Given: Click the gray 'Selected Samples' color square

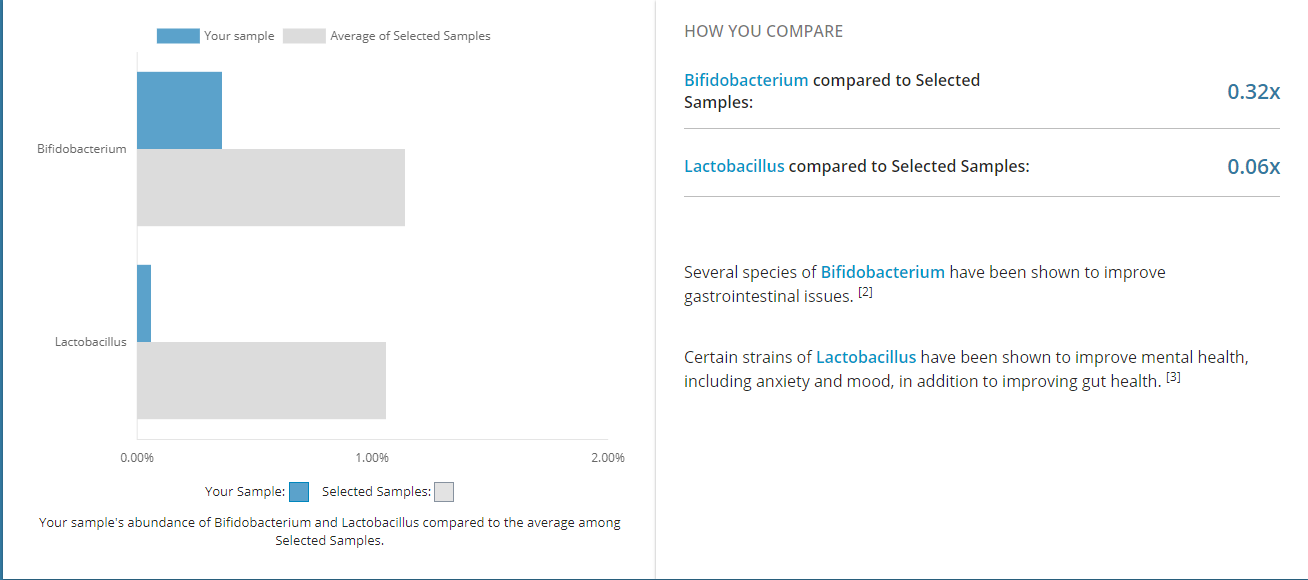Looking at the screenshot, I should (x=444, y=492).
